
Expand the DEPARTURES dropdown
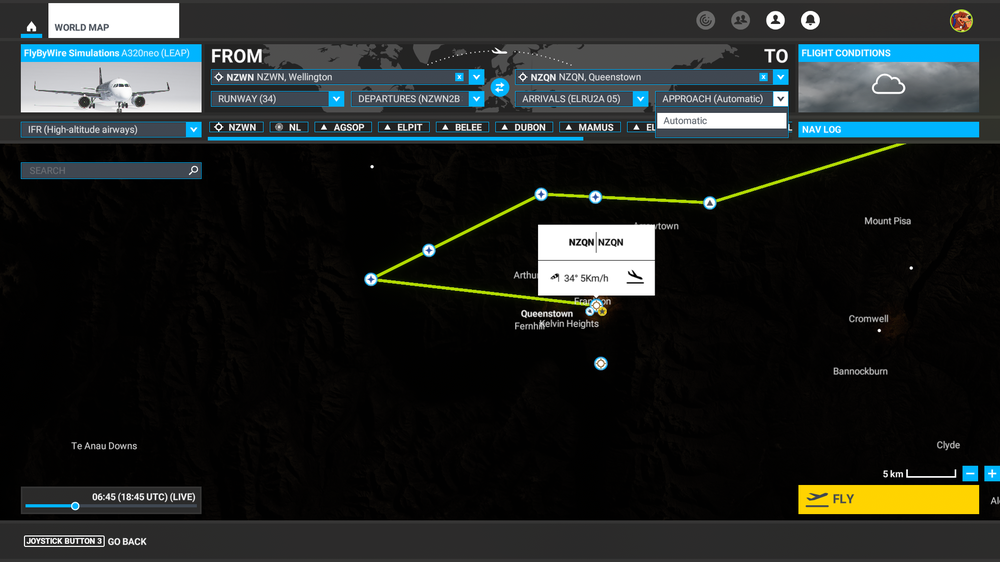(x=476, y=99)
